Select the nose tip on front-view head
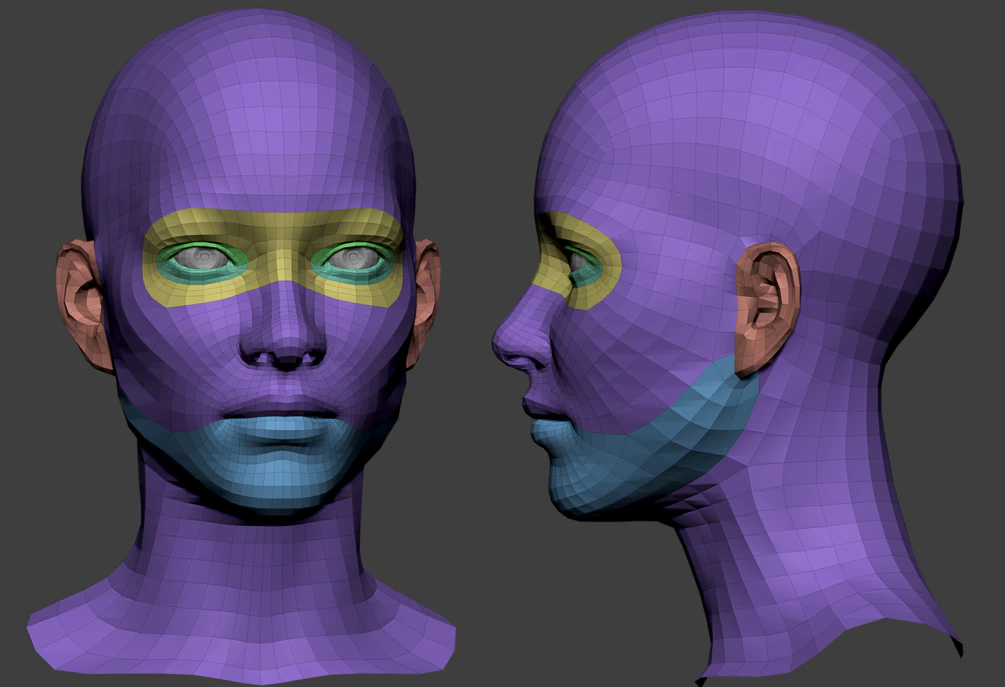The width and height of the screenshot is (1005, 687). tap(283, 346)
